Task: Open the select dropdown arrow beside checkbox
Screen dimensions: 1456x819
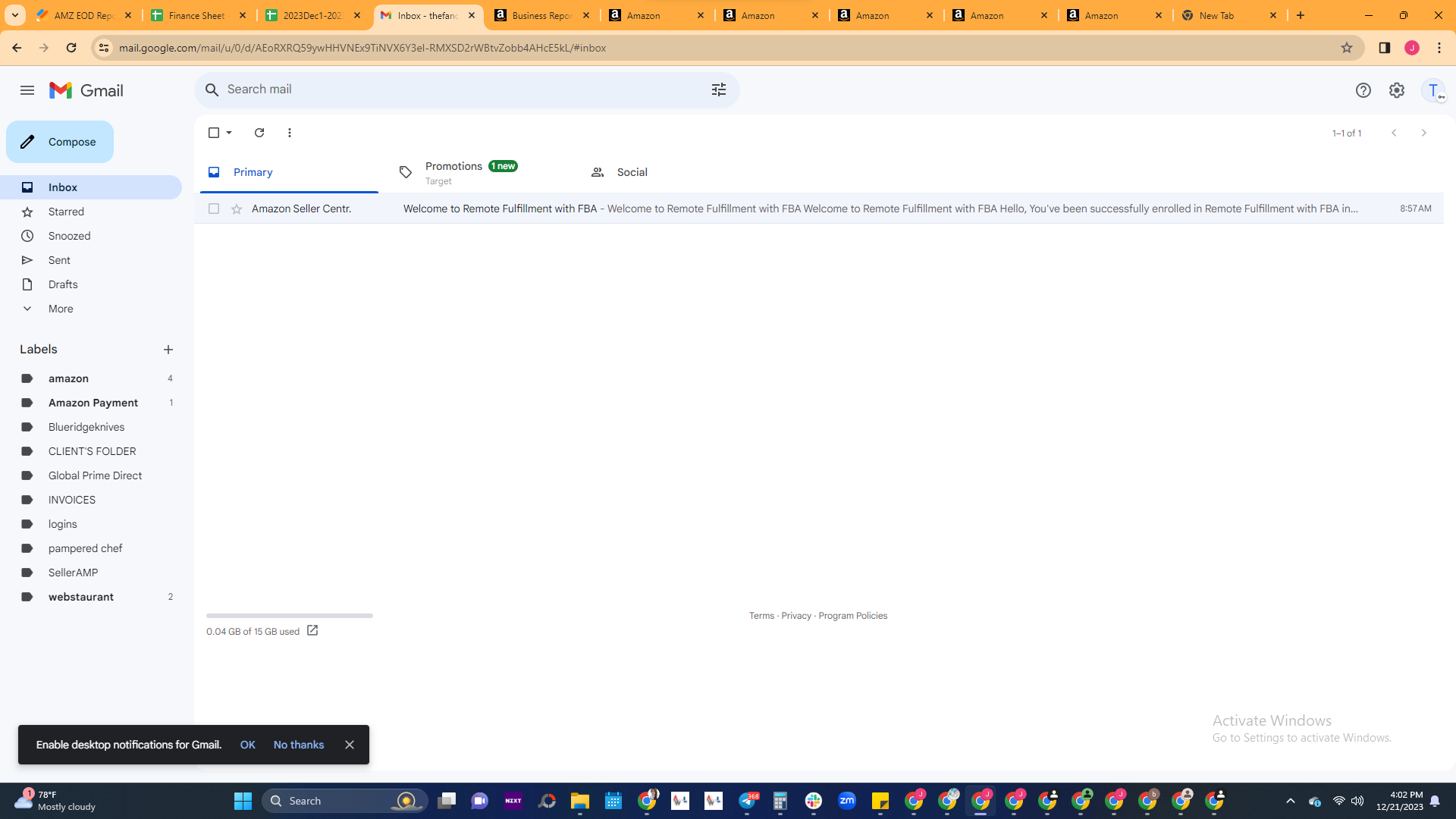Action: click(229, 133)
